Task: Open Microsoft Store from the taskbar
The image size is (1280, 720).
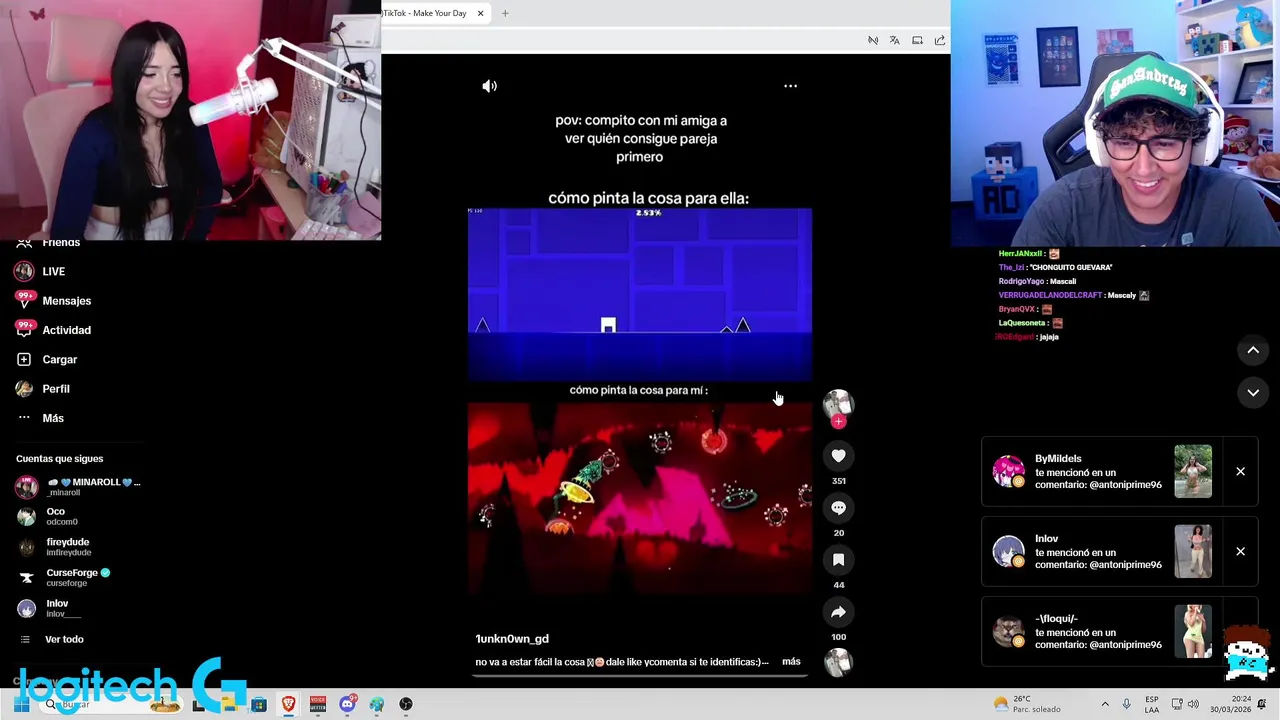Action: [259, 704]
